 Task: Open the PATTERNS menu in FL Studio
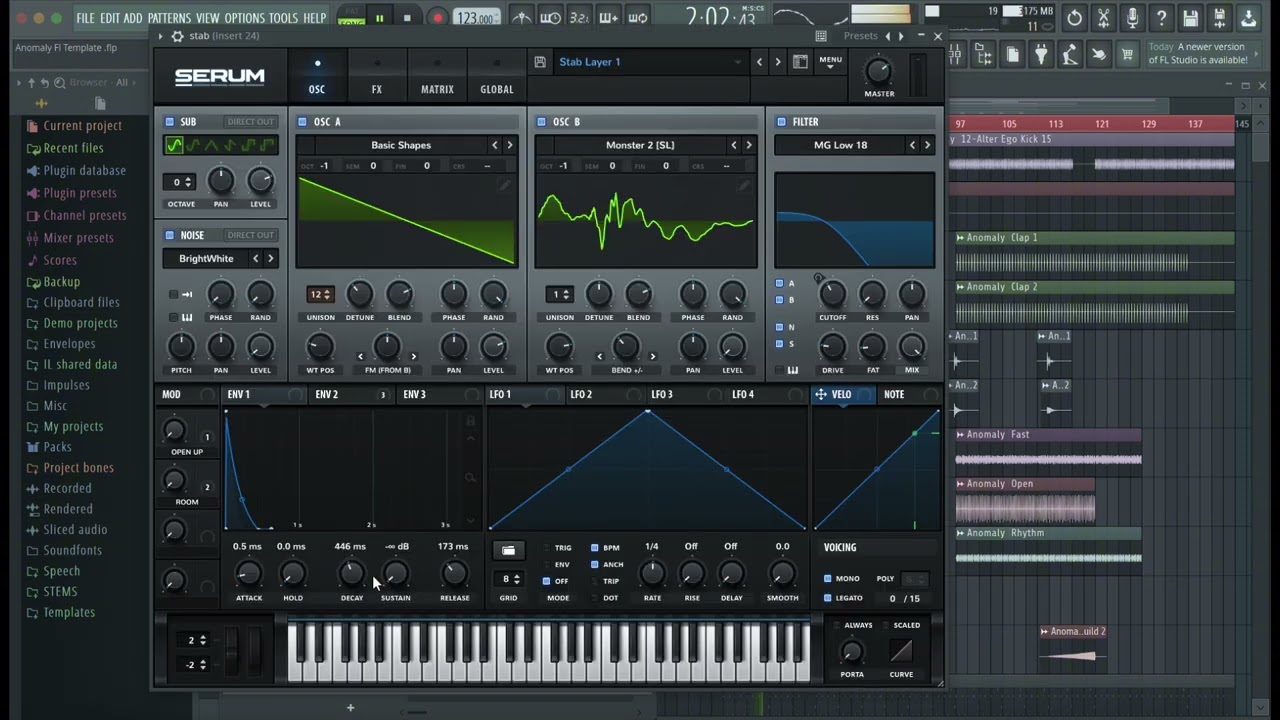(x=169, y=18)
